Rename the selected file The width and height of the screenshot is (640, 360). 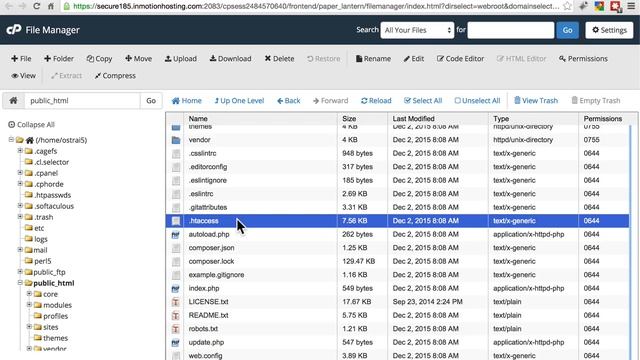pyautogui.click(x=373, y=59)
